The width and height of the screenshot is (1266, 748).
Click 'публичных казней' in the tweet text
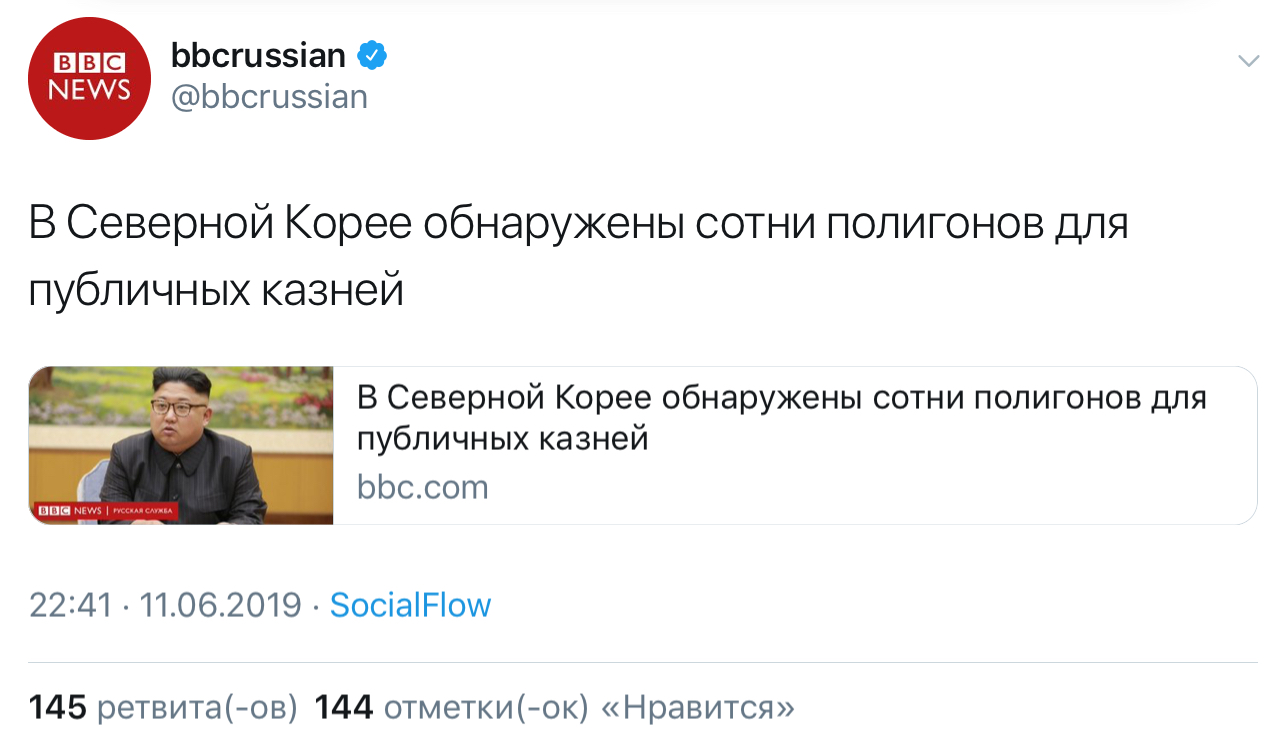[216, 290]
